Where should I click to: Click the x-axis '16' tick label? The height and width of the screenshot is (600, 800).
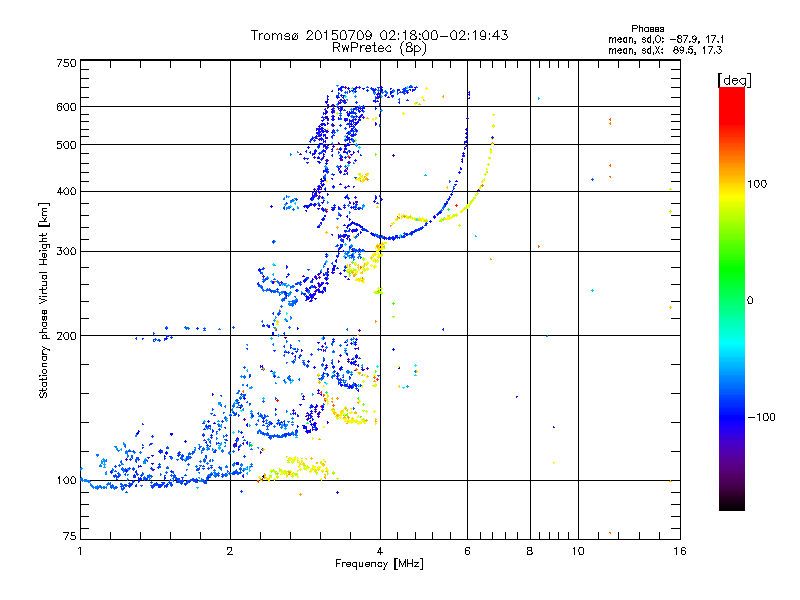click(680, 551)
